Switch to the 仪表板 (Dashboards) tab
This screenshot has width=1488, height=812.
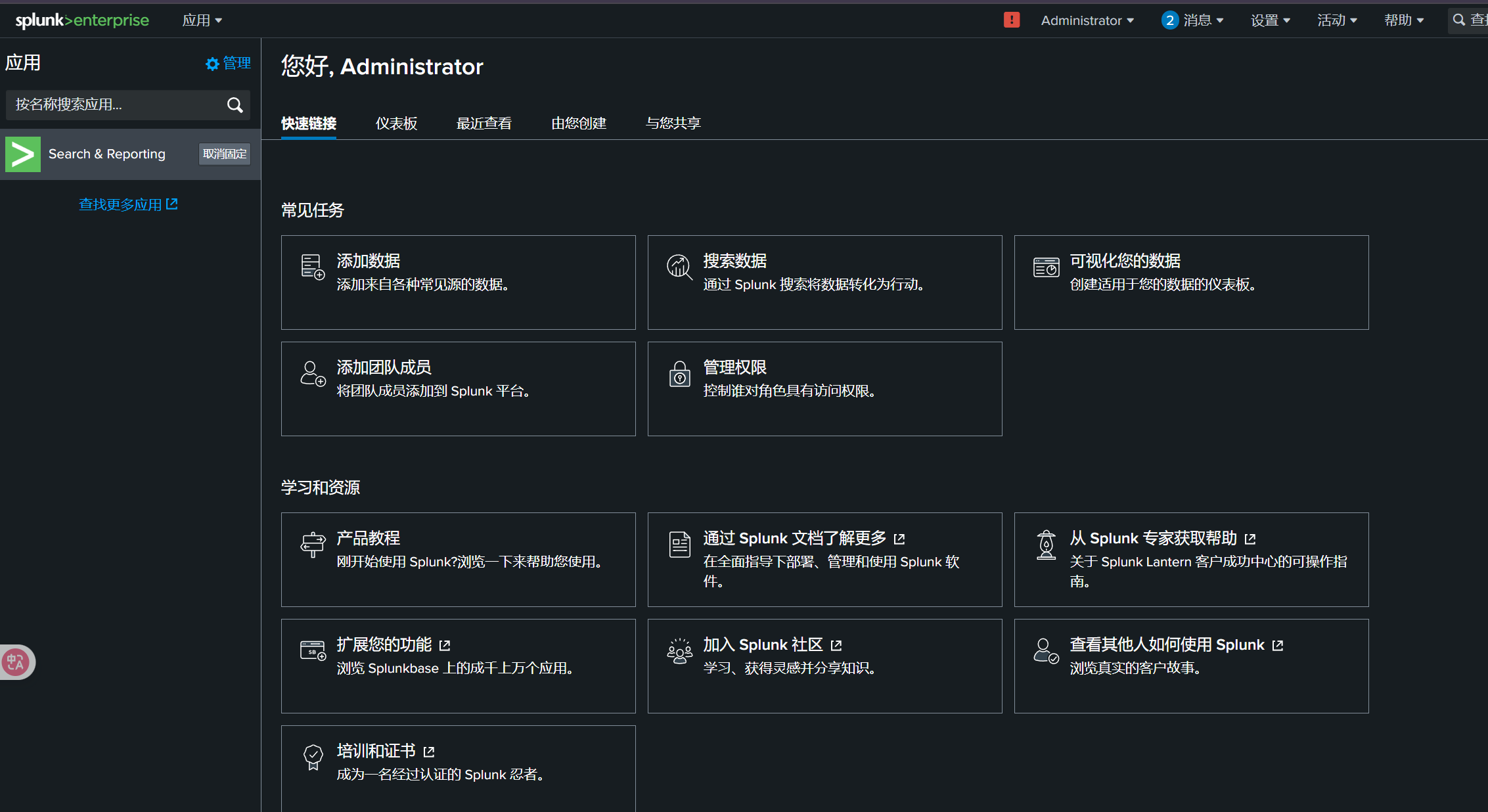(396, 124)
